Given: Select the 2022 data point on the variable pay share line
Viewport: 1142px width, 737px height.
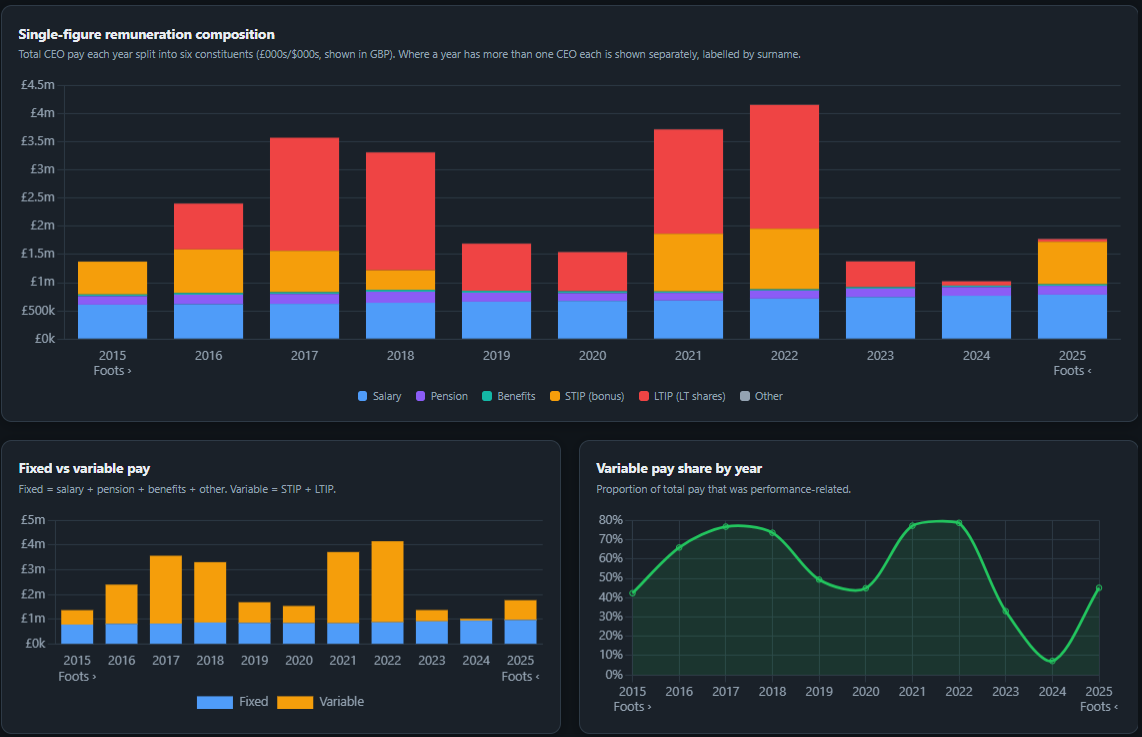Looking at the screenshot, I should tap(959, 523).
